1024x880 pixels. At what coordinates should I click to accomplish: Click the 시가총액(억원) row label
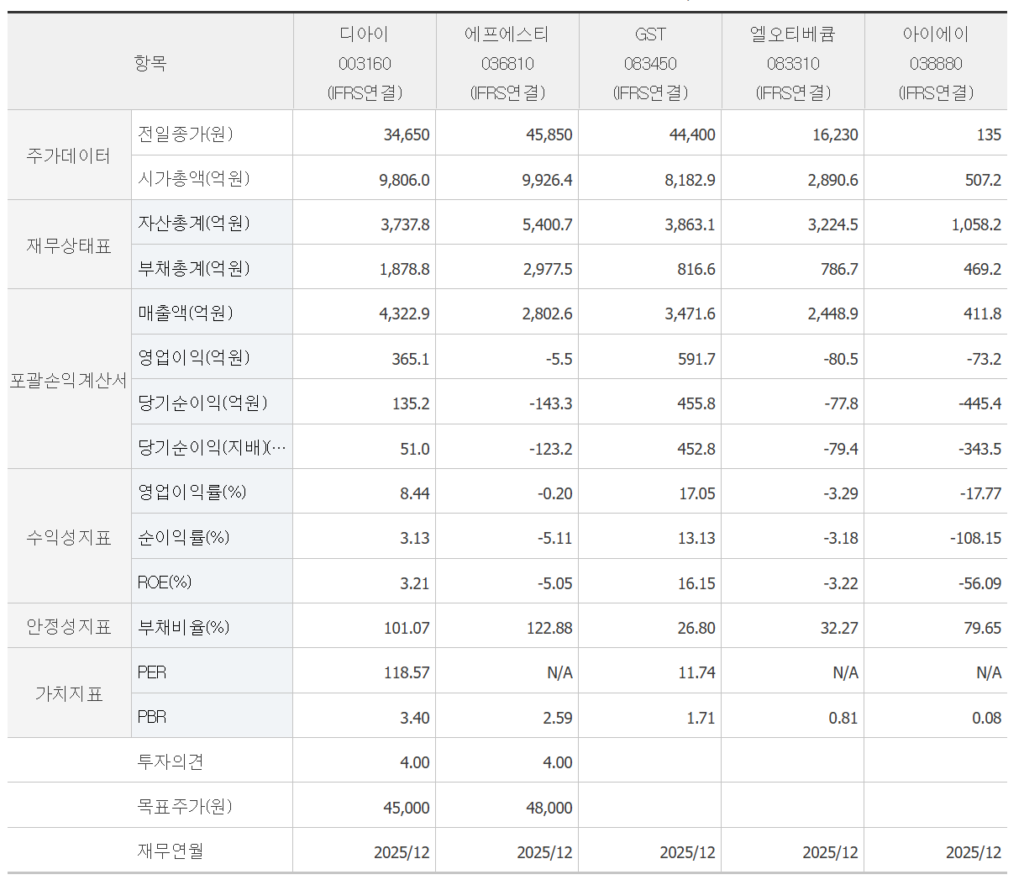pyautogui.click(x=194, y=178)
